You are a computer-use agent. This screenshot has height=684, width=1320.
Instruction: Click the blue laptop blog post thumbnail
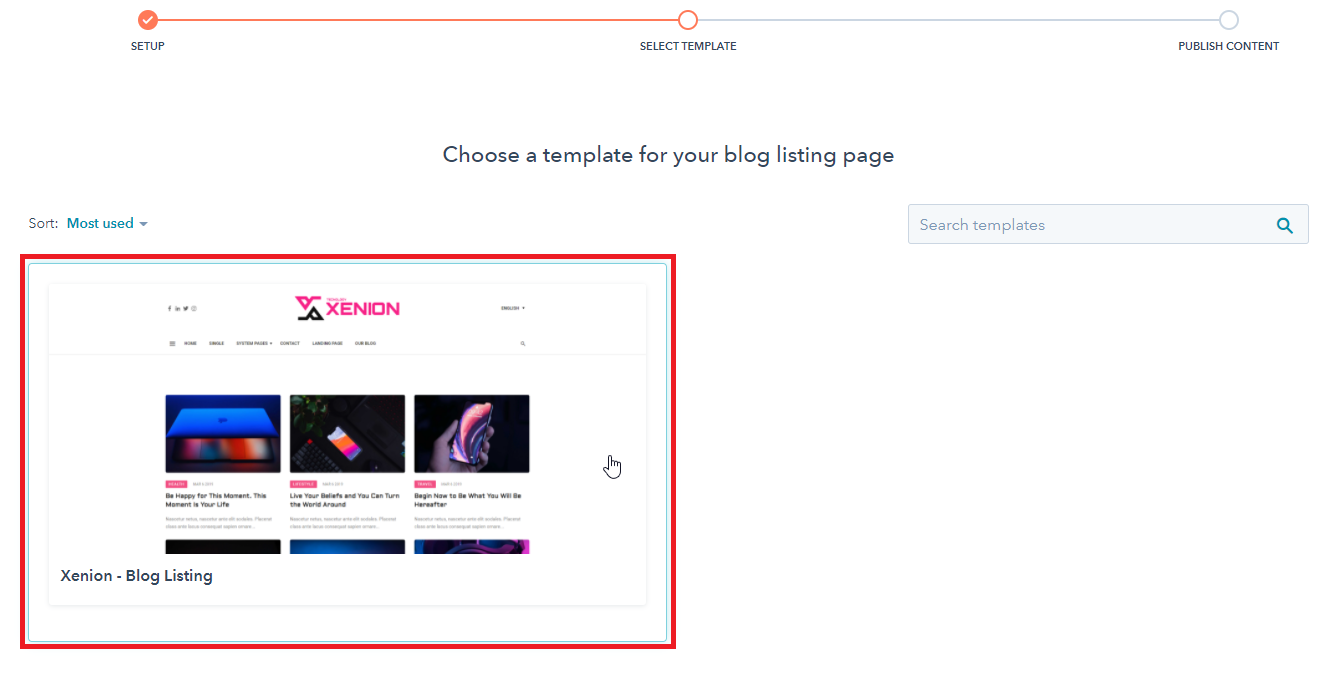[223, 433]
